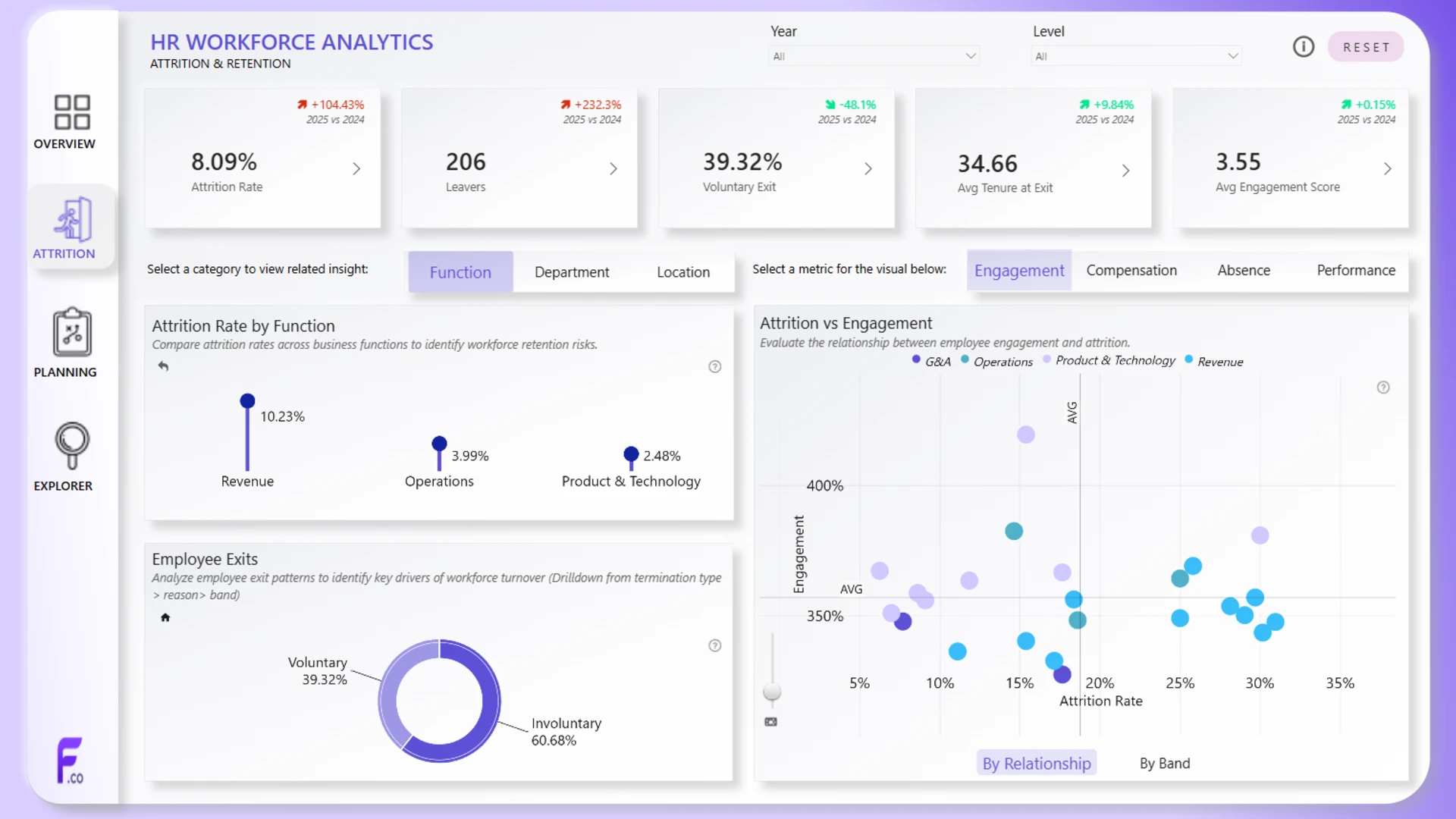Viewport: 1456px width, 819px height.
Task: Click the home icon in Employee Exits
Action: point(165,617)
